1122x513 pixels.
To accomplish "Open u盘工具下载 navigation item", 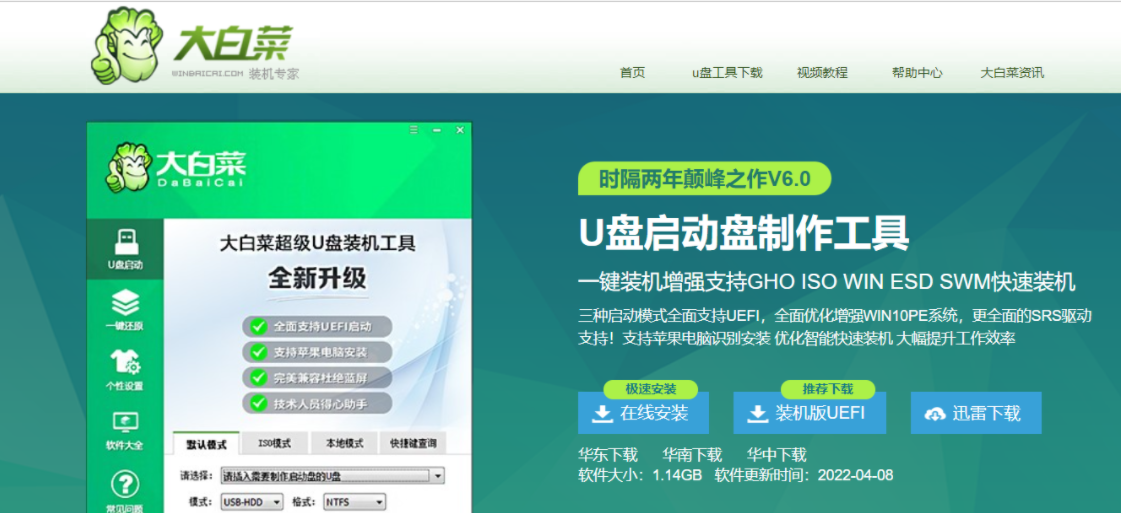I will click(x=727, y=72).
